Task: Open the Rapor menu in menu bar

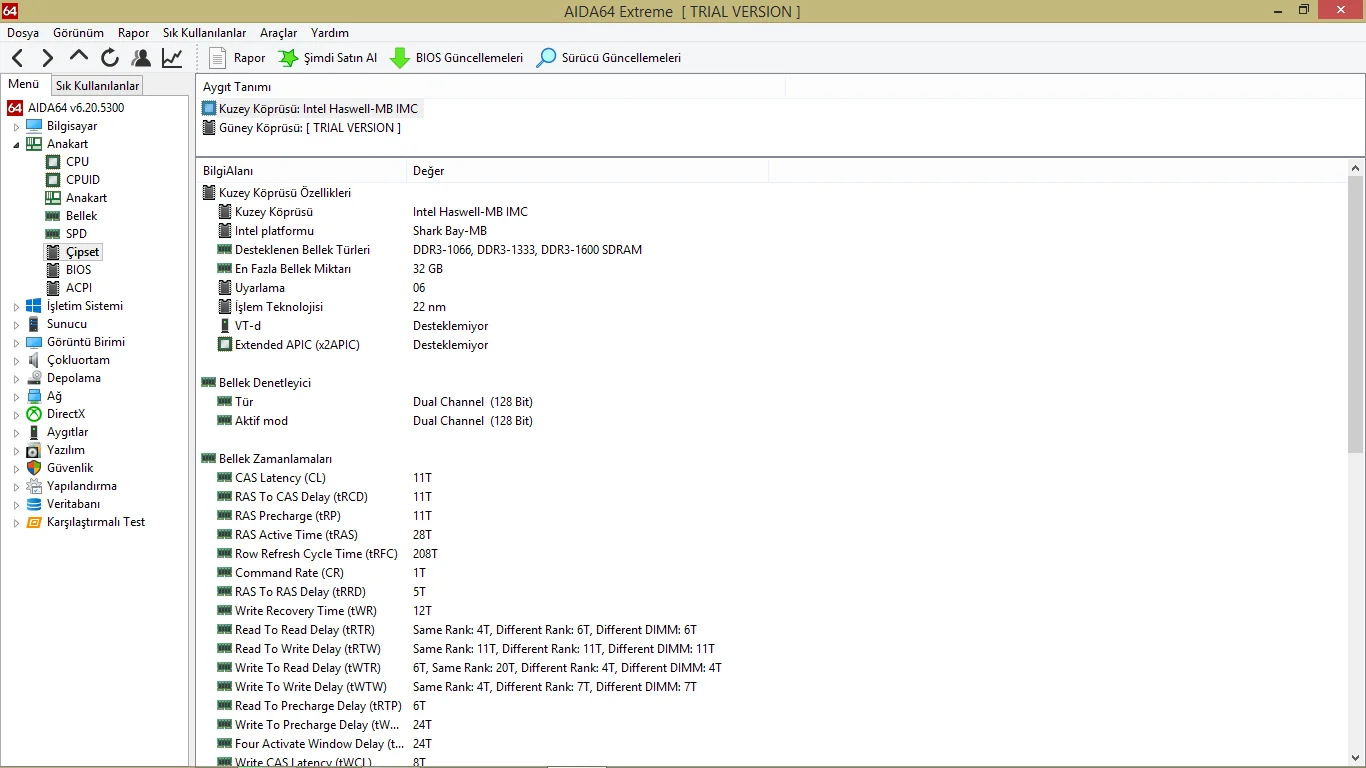Action: click(x=133, y=33)
